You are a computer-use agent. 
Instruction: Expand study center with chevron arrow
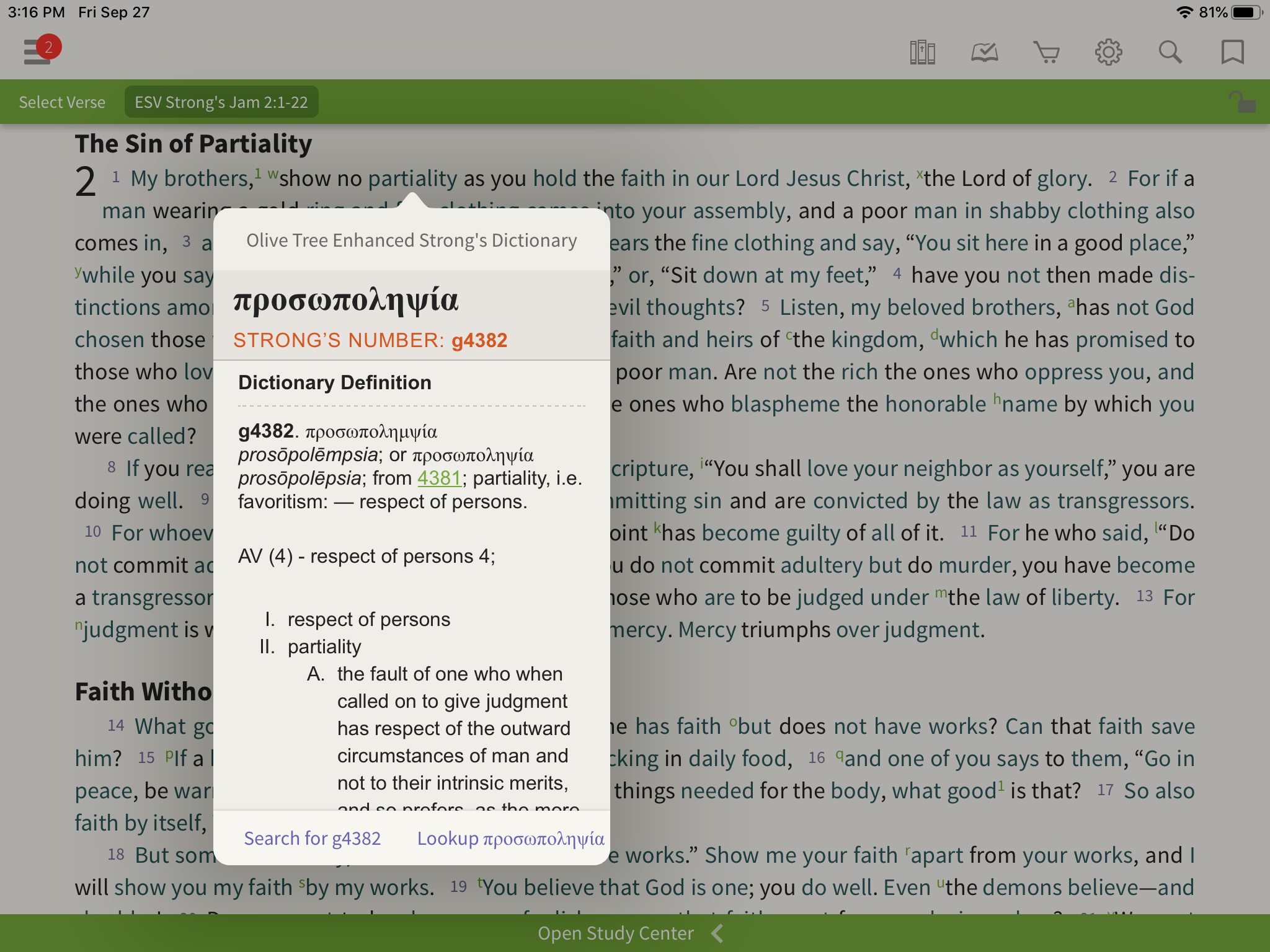click(x=717, y=933)
